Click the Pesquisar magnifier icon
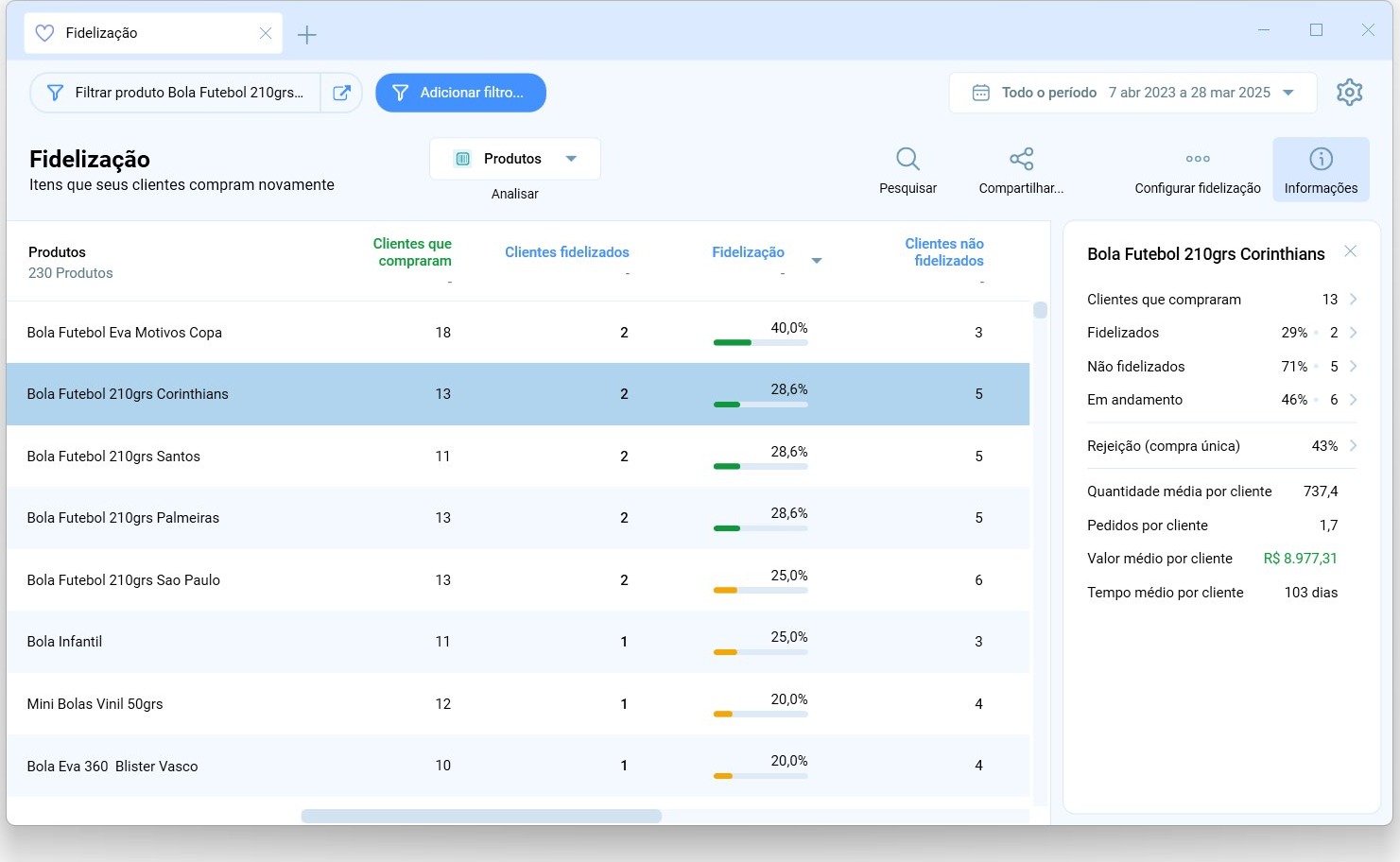 (x=907, y=159)
